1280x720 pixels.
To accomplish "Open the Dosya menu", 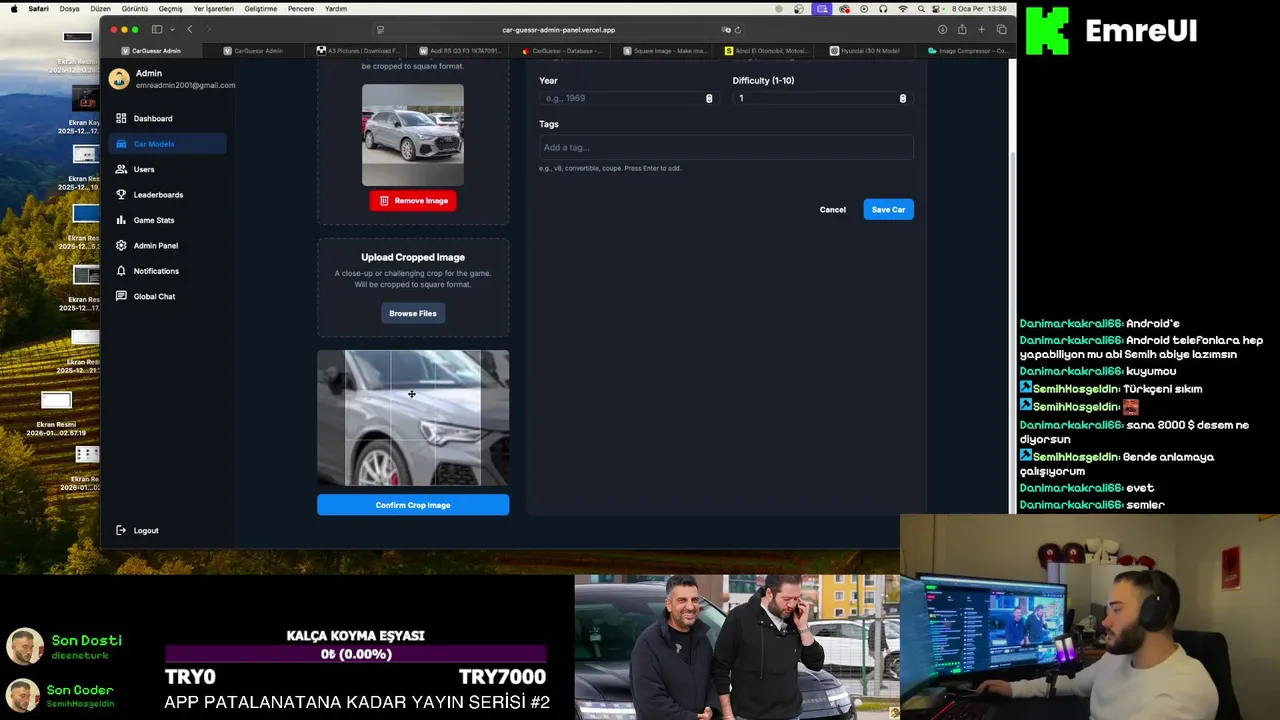I will pyautogui.click(x=69, y=9).
